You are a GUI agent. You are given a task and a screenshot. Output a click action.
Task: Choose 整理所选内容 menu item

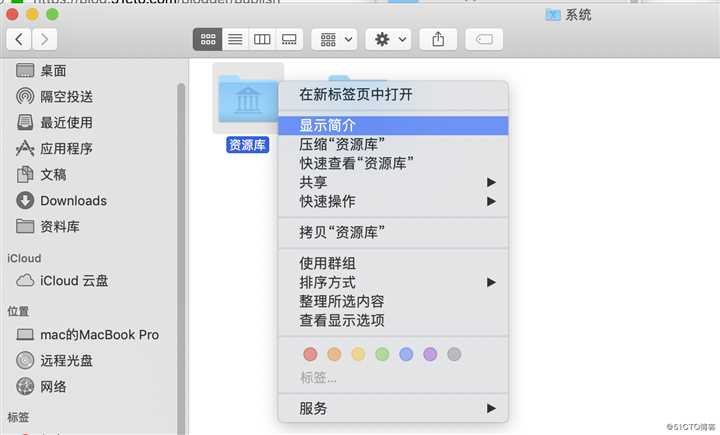(393, 301)
